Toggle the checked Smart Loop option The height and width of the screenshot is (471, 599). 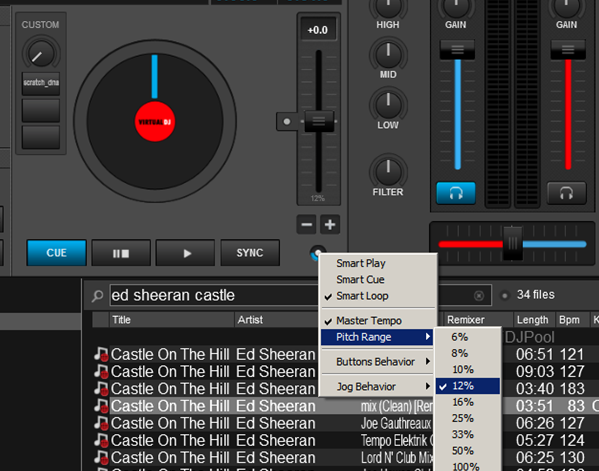point(378,296)
